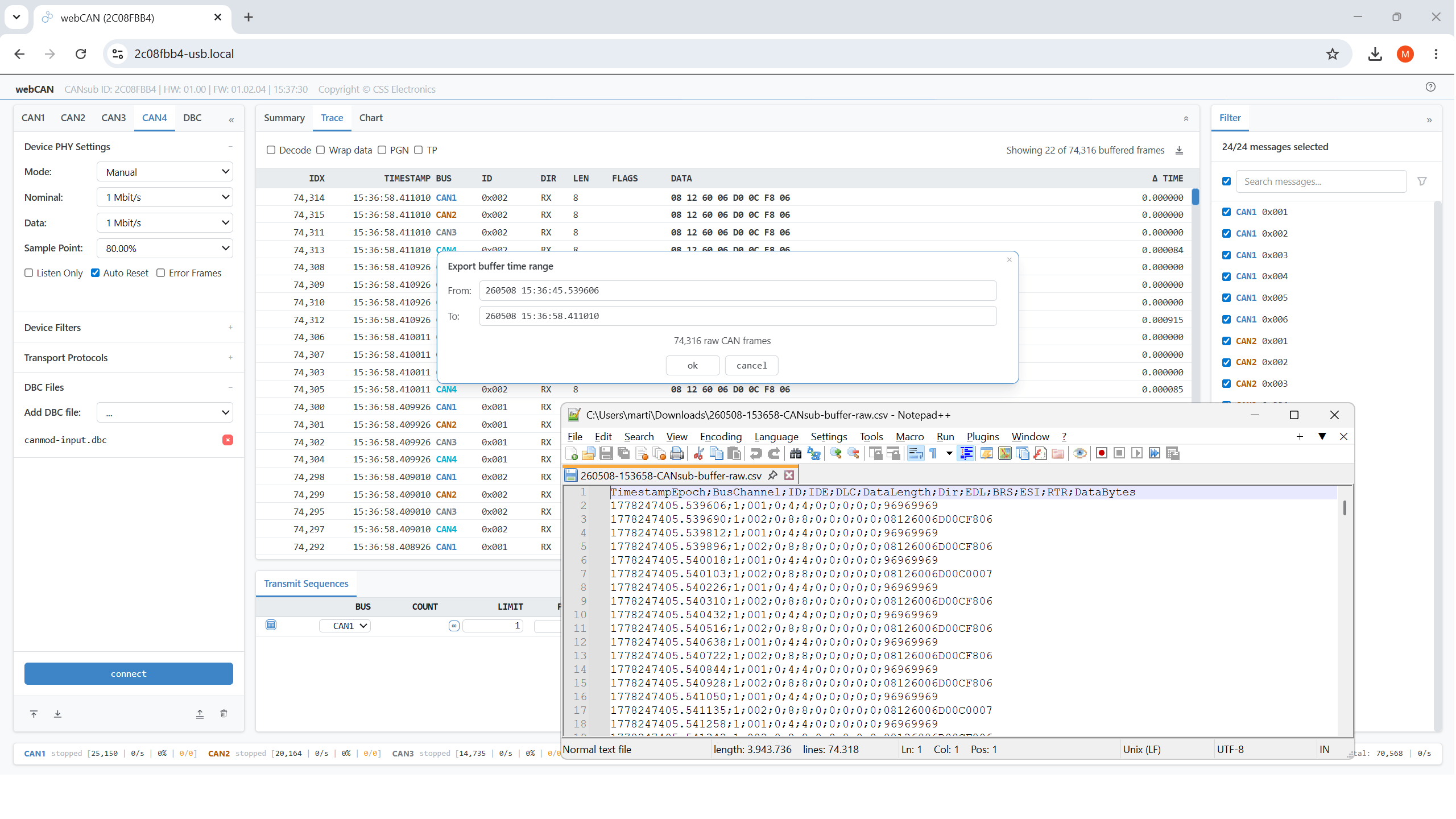The height and width of the screenshot is (819, 1456).
Task: Enable TP checkbox
Action: [x=419, y=150]
